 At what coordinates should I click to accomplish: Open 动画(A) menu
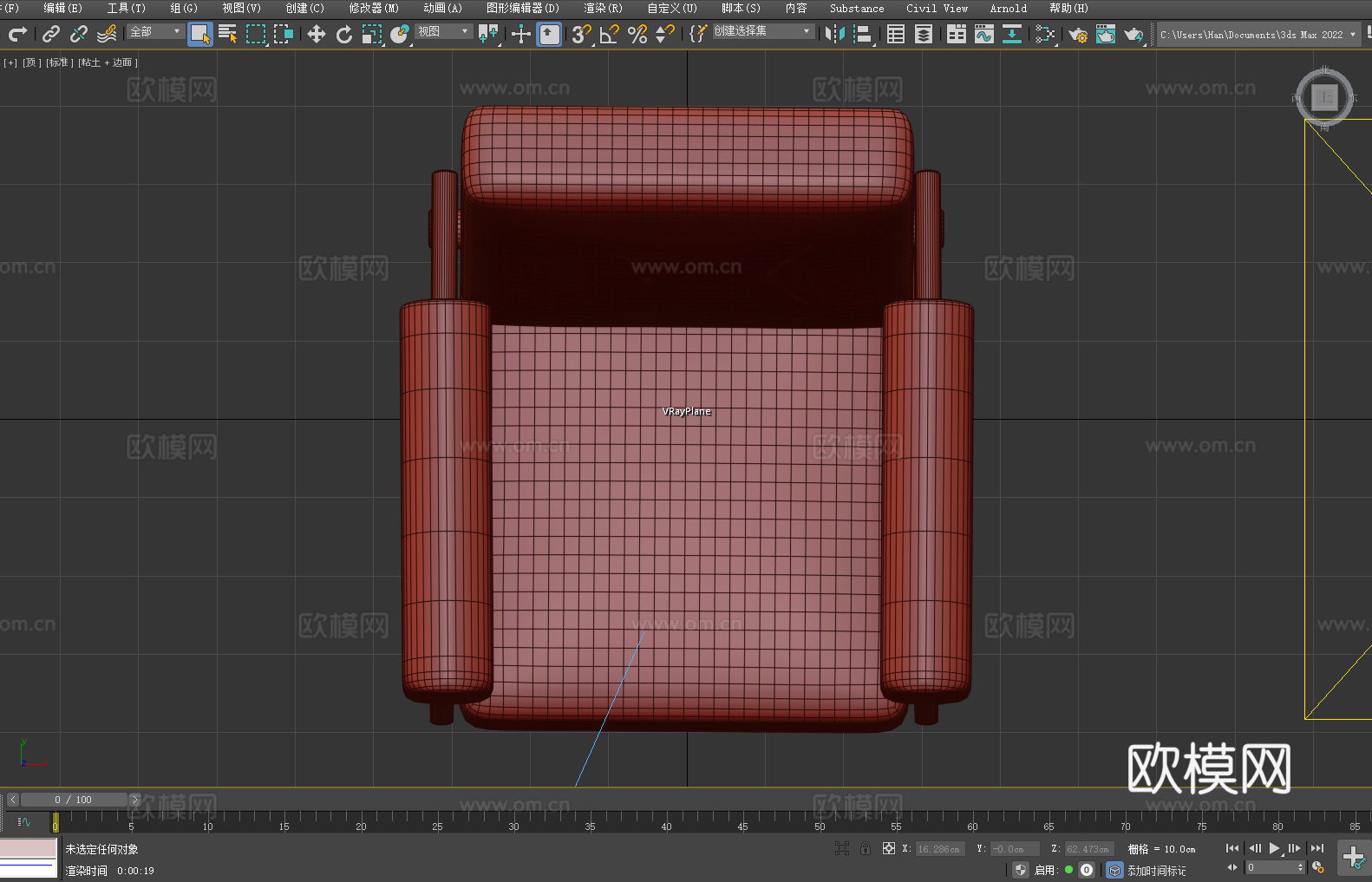click(x=442, y=8)
